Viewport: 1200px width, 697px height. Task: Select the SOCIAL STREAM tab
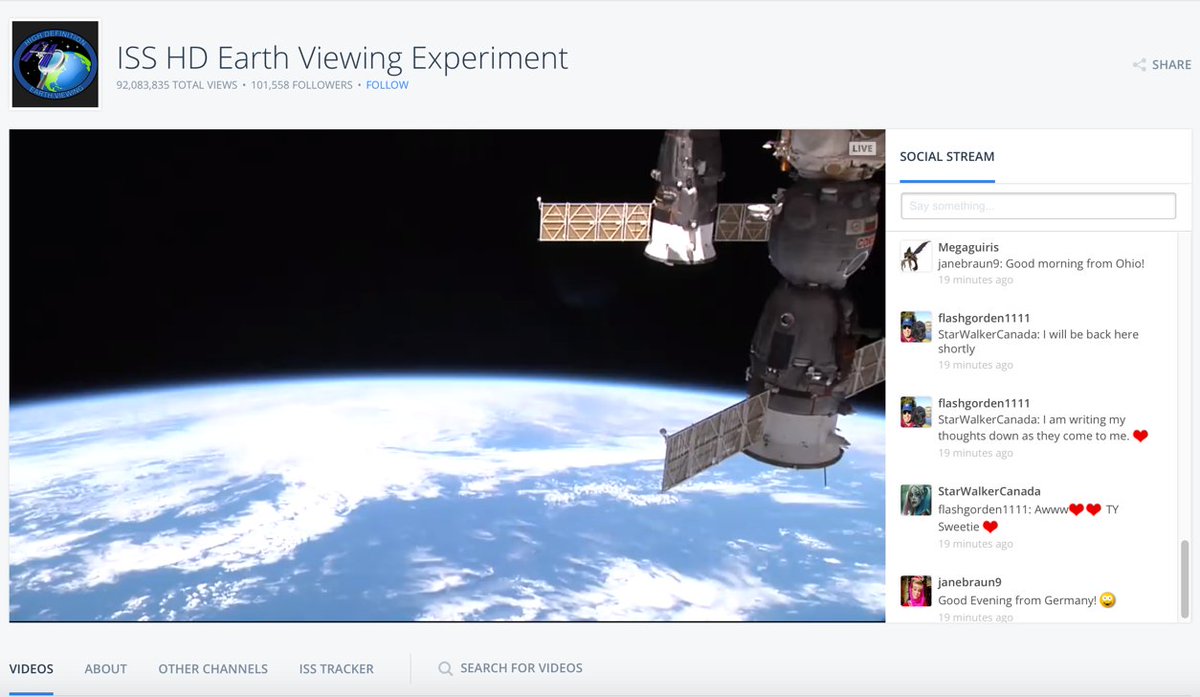[x=947, y=157]
